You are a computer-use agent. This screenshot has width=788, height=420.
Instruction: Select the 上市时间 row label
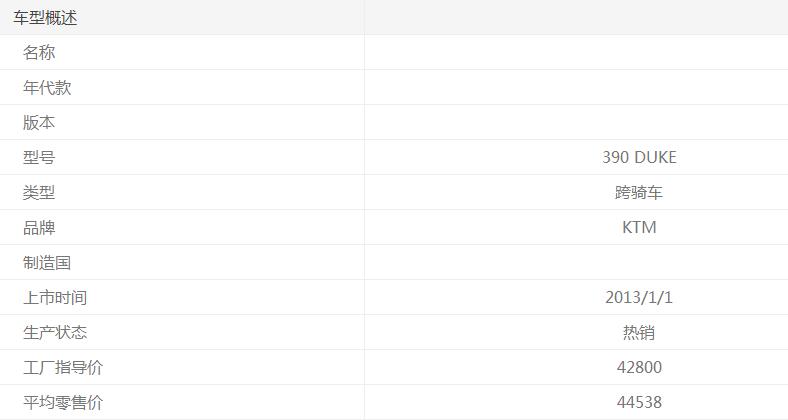[55, 298]
